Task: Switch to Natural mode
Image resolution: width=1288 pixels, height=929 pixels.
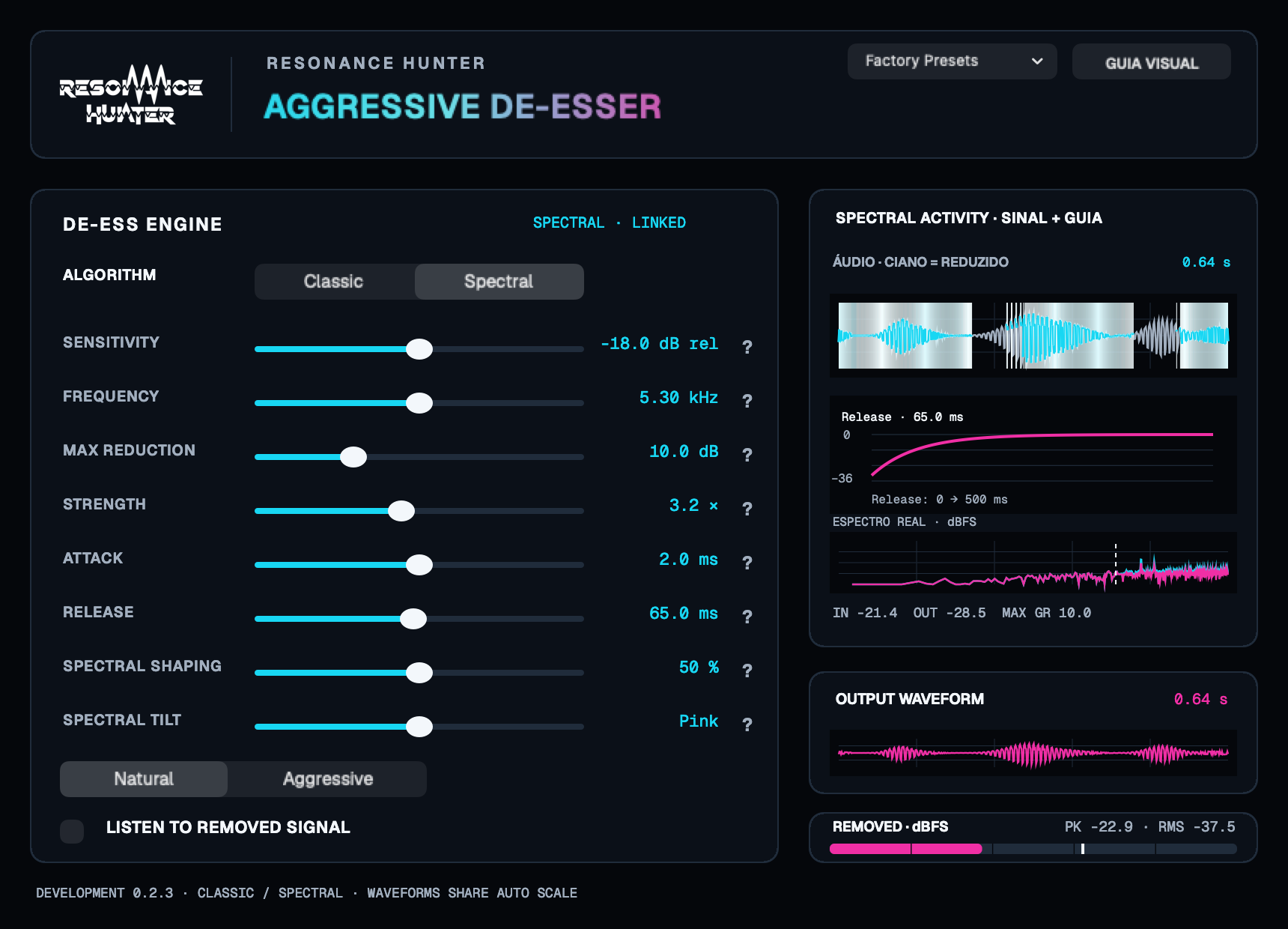Action: click(144, 779)
